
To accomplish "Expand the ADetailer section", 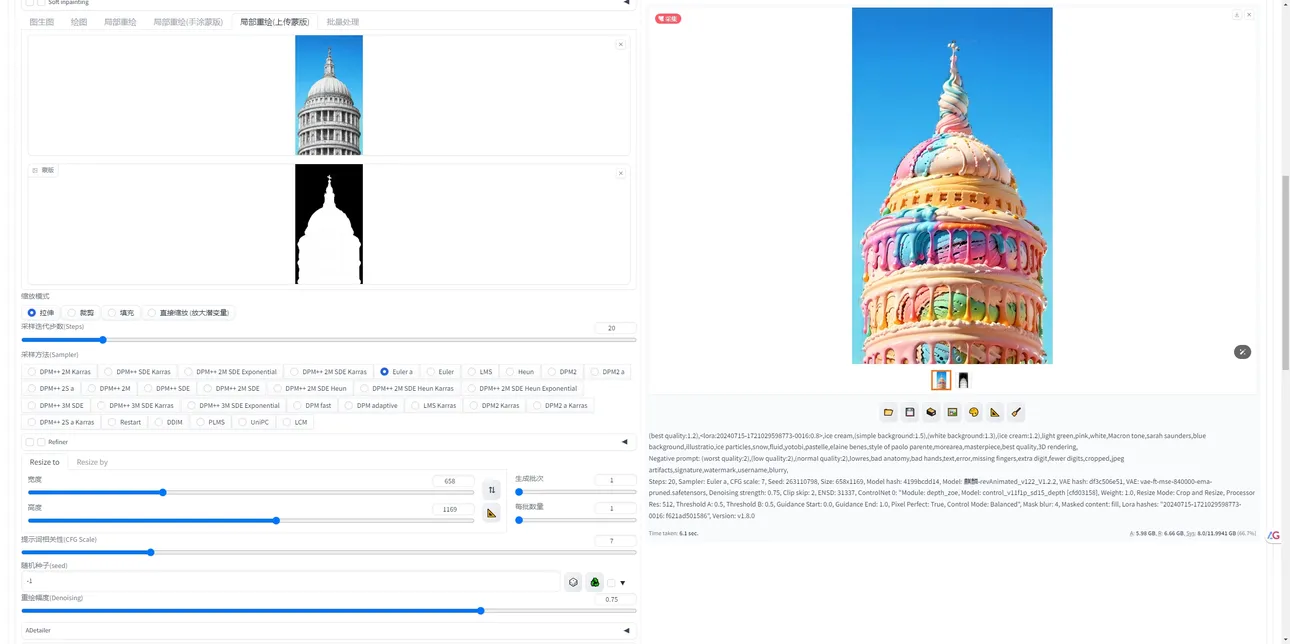I will [x=328, y=630].
